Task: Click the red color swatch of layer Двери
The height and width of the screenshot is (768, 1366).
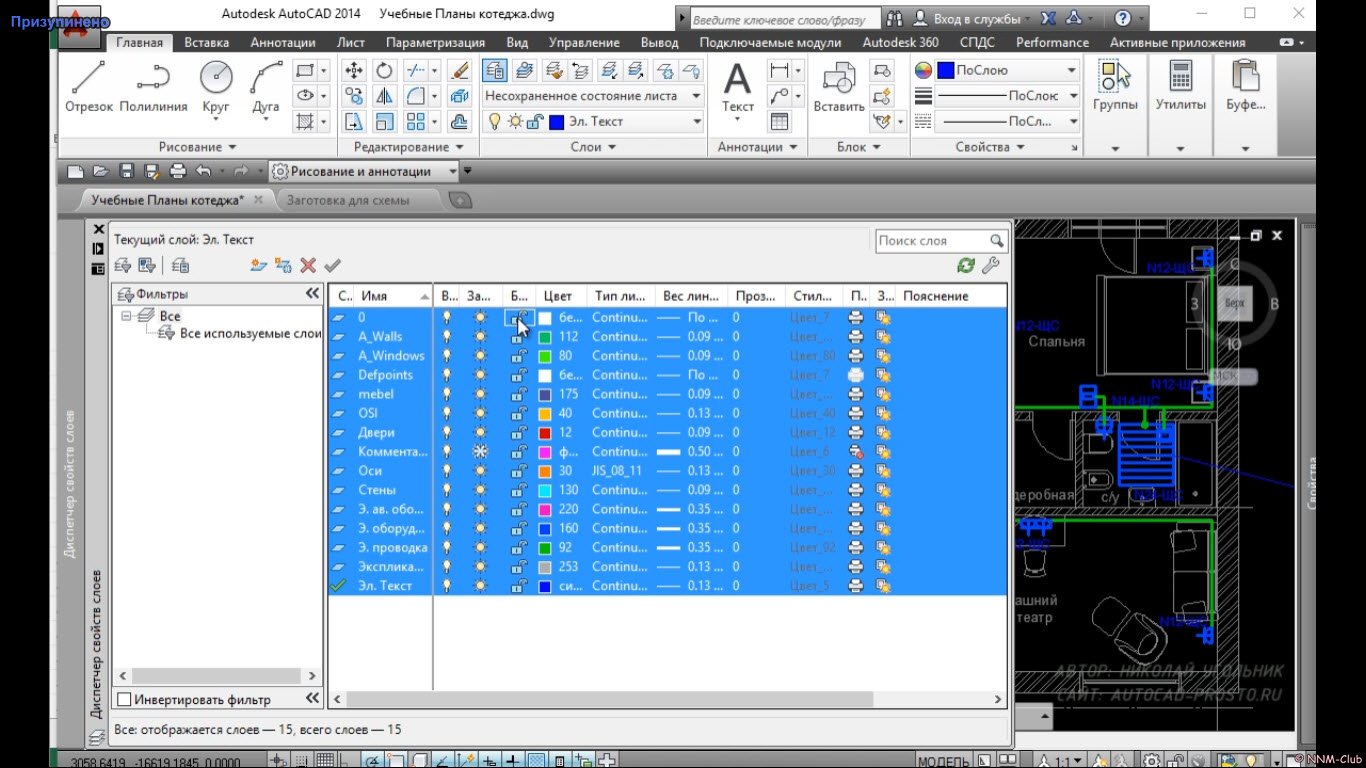Action: tap(545, 432)
